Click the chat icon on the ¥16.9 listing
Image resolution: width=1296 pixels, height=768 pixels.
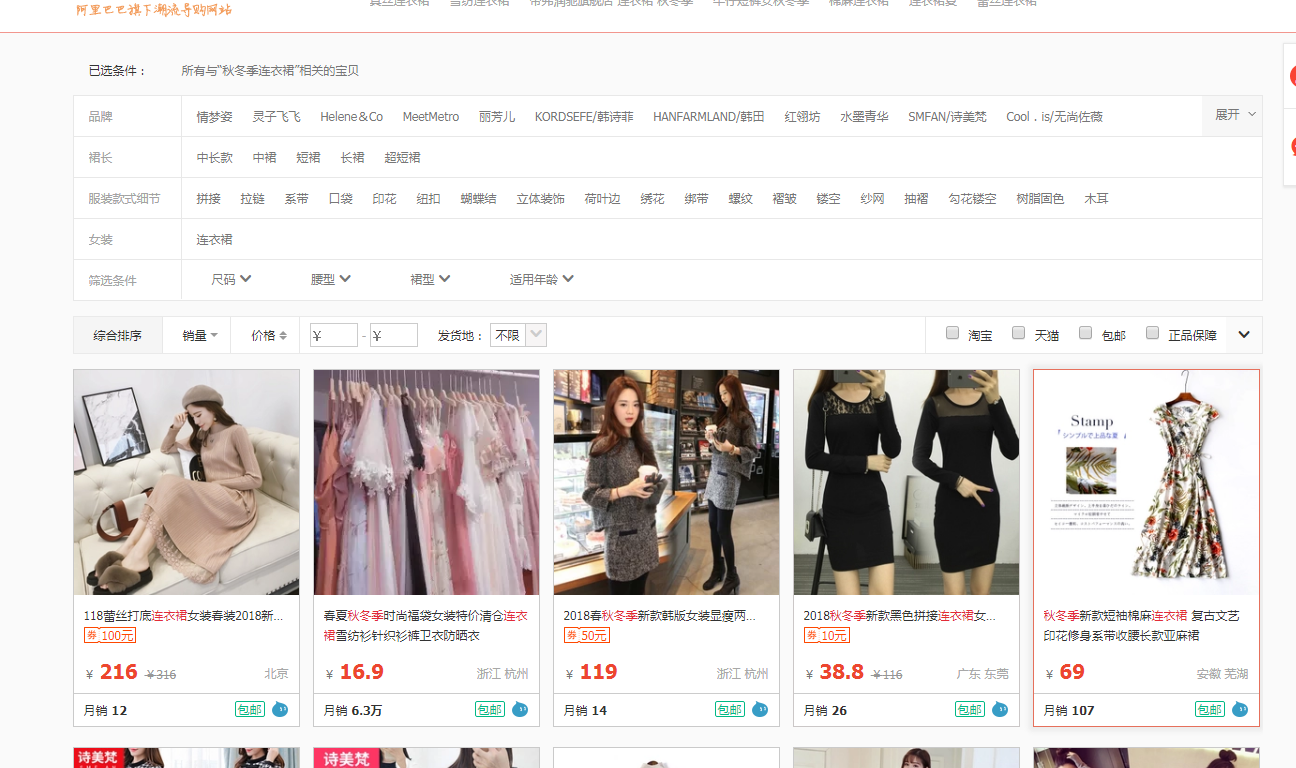[x=520, y=710]
